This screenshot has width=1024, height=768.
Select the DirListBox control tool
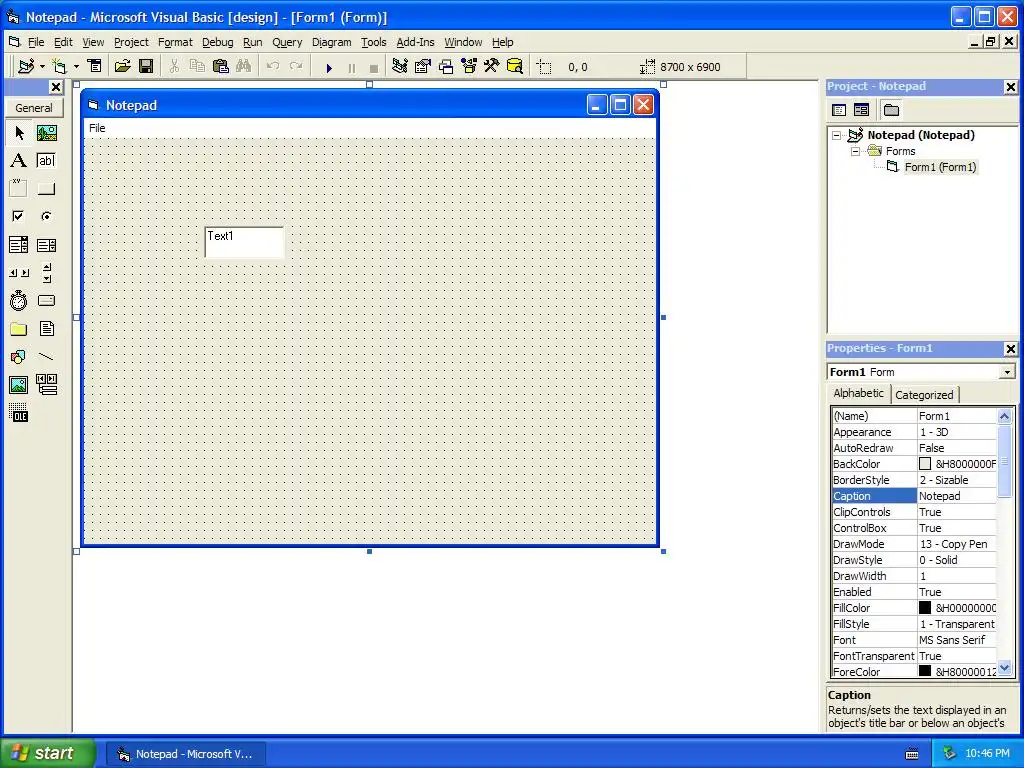(x=19, y=328)
